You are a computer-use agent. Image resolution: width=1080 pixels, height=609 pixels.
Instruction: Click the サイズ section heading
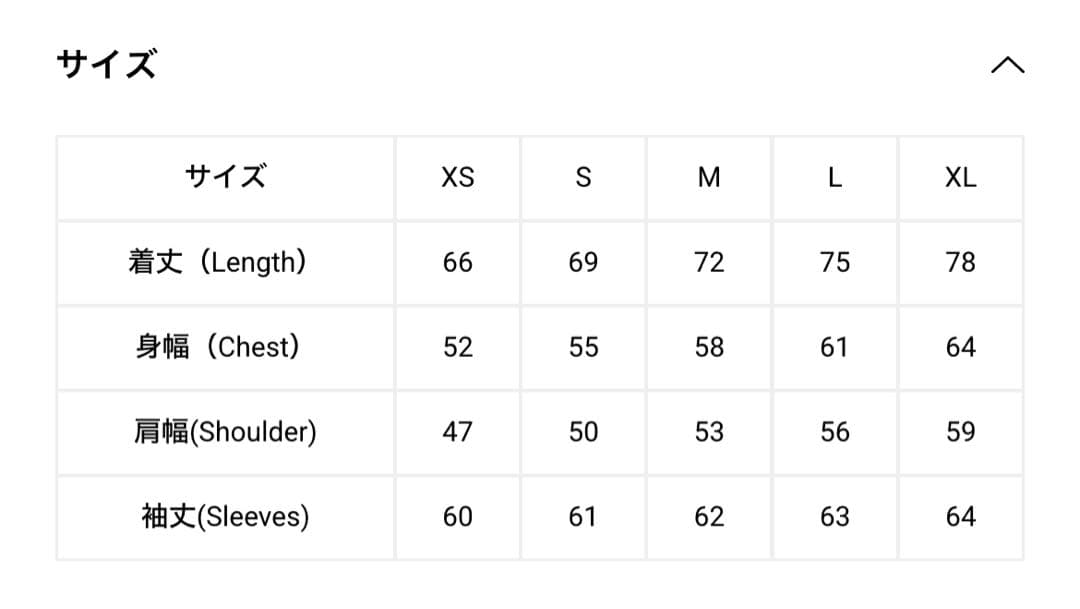(107, 65)
